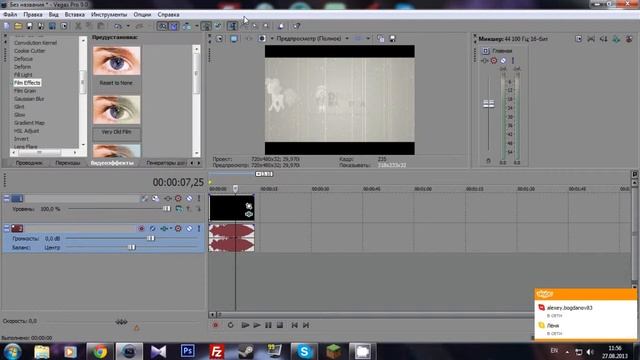The image size is (640, 360).
Task: Choose the Reset to None preset thumbnail
Action: coord(116,60)
